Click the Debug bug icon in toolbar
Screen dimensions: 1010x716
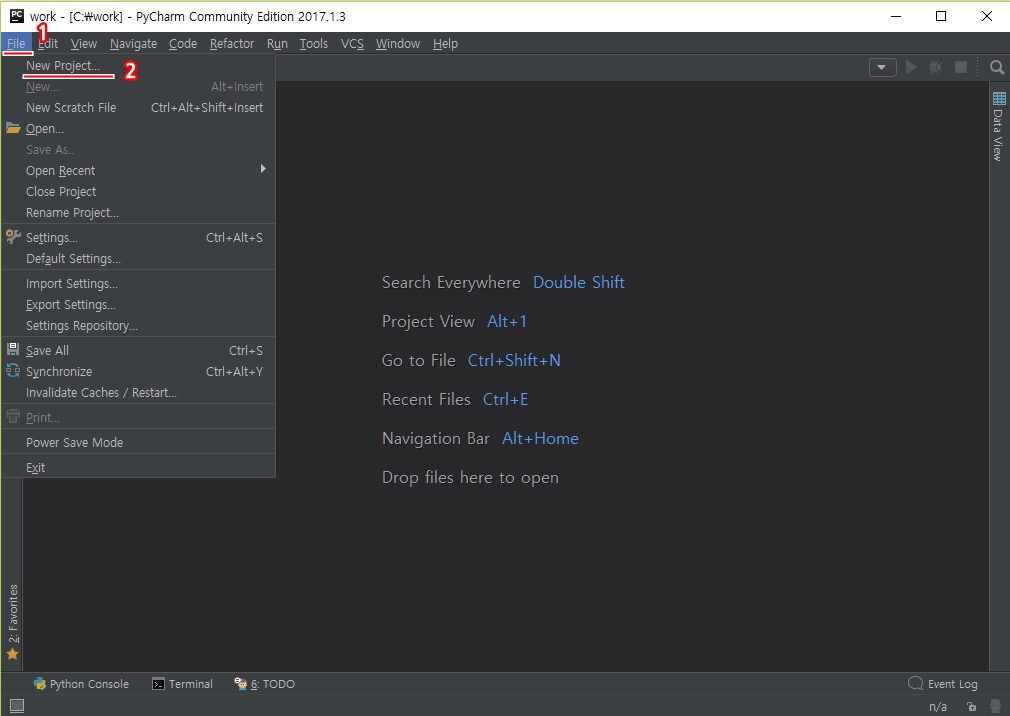(x=935, y=67)
